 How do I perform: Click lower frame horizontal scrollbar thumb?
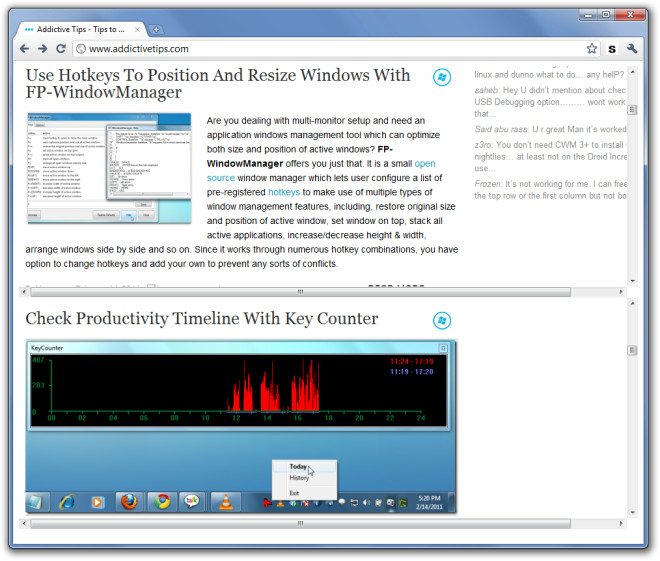tap(301, 524)
